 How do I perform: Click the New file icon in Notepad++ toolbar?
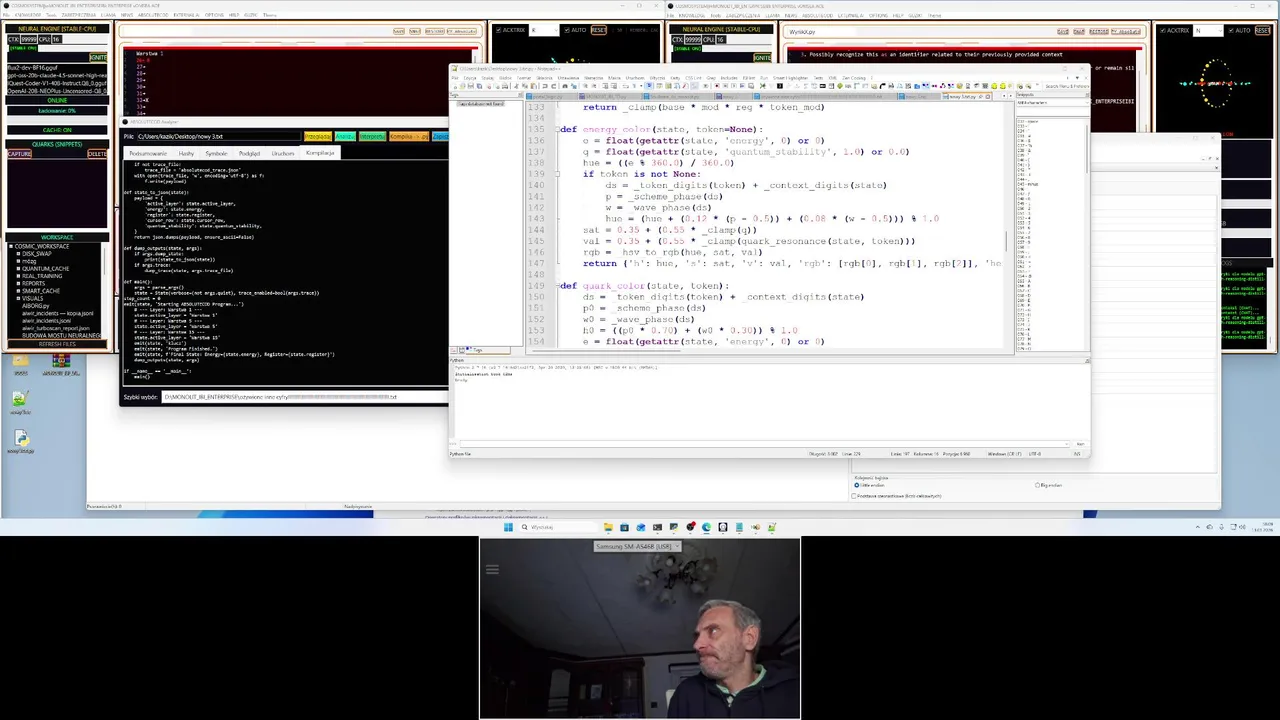[x=455, y=86]
